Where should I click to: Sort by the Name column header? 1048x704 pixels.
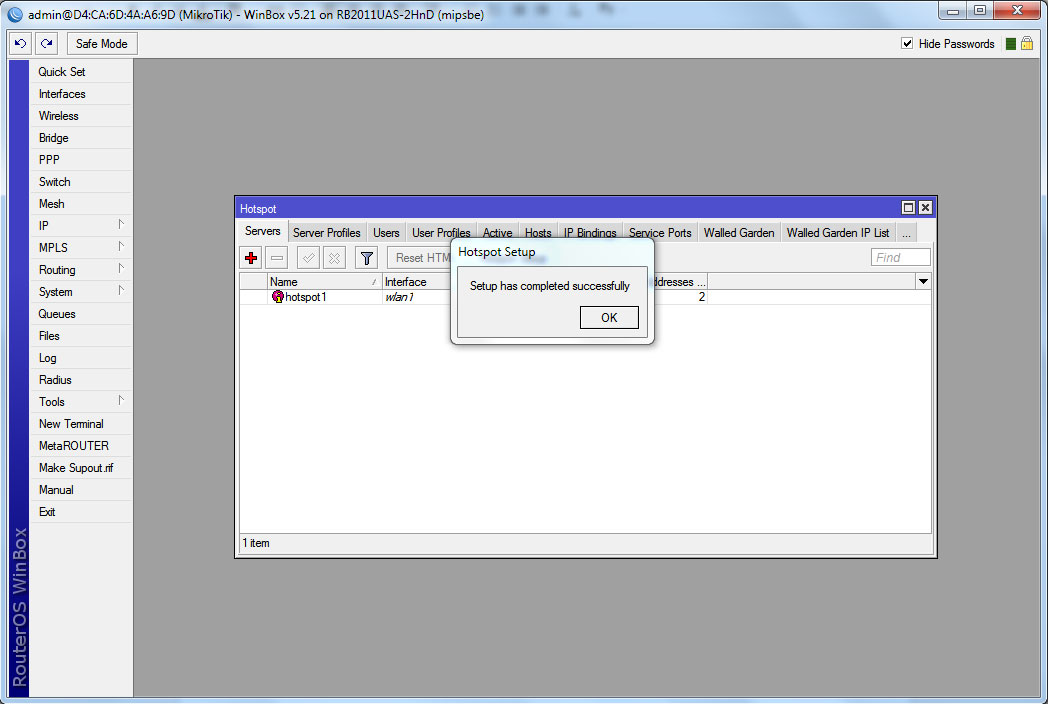[322, 282]
